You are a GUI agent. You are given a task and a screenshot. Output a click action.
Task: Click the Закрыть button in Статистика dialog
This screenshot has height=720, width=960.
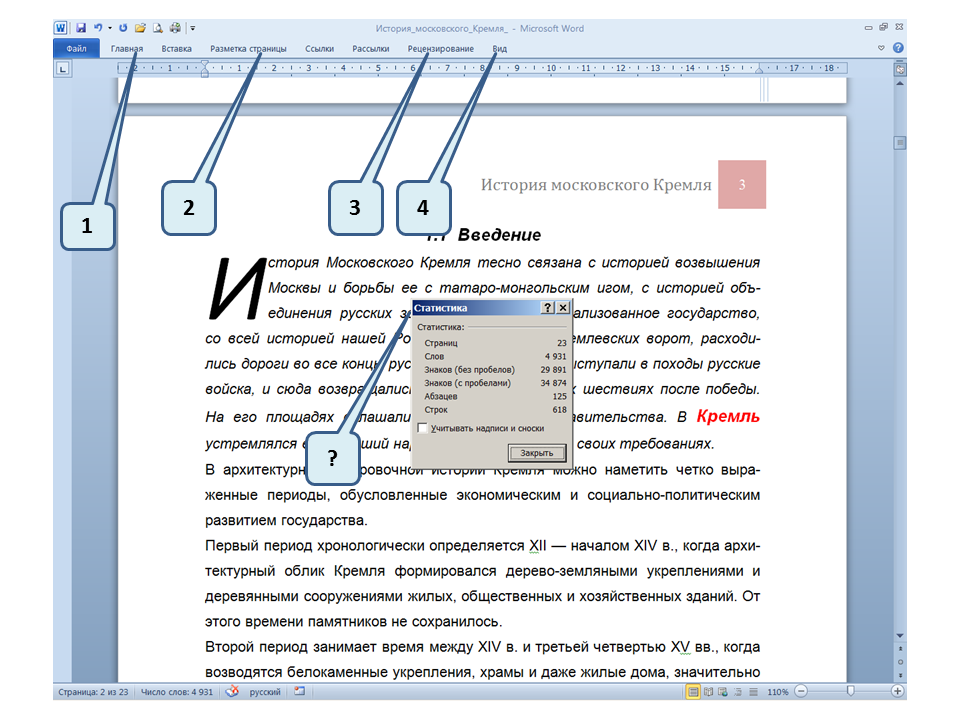pos(536,453)
